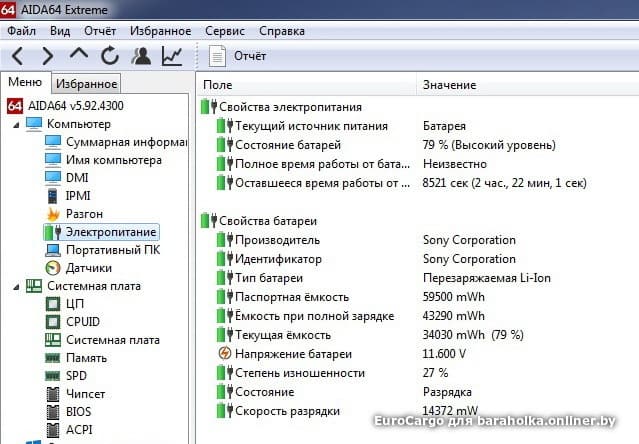This screenshot has width=639, height=444.
Task: Select the DMI tree item
Action: [x=67, y=178]
